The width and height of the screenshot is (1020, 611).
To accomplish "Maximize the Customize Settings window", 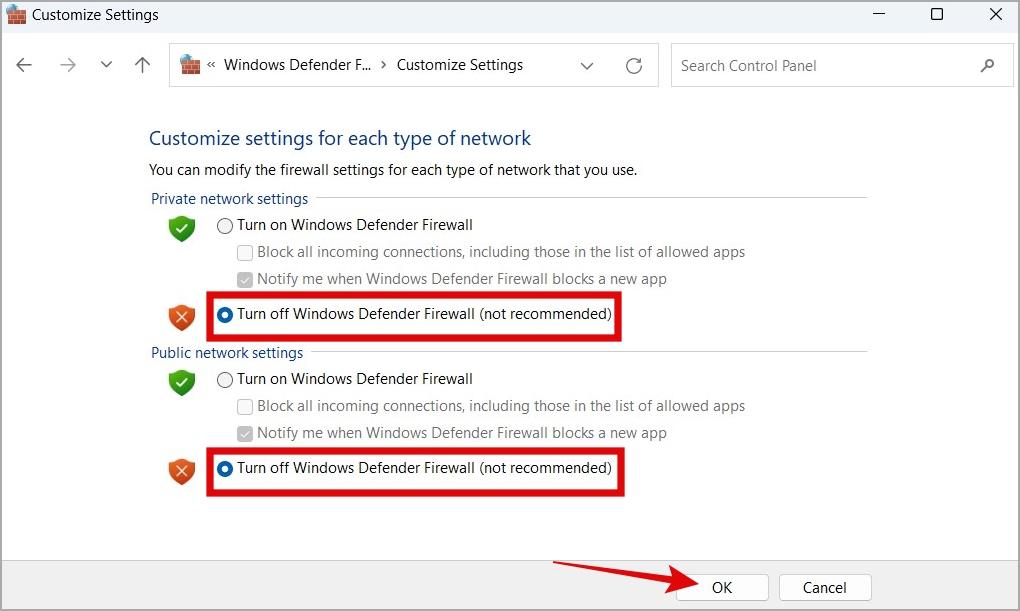I will pos(937,14).
